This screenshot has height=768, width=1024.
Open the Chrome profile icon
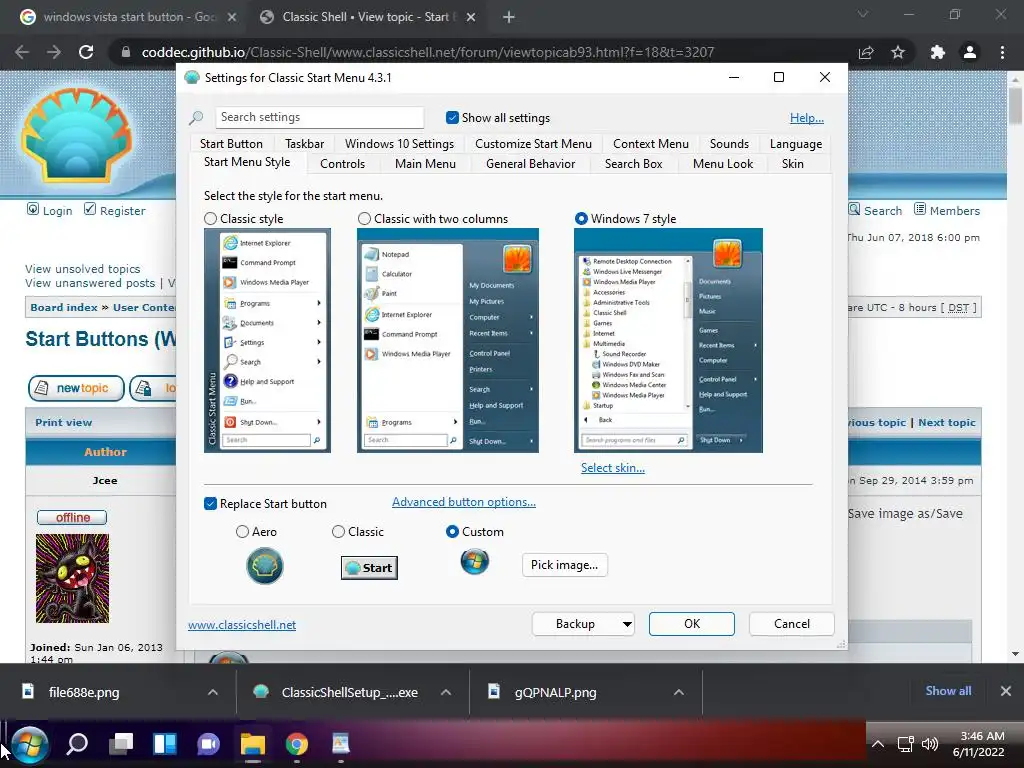(x=970, y=52)
